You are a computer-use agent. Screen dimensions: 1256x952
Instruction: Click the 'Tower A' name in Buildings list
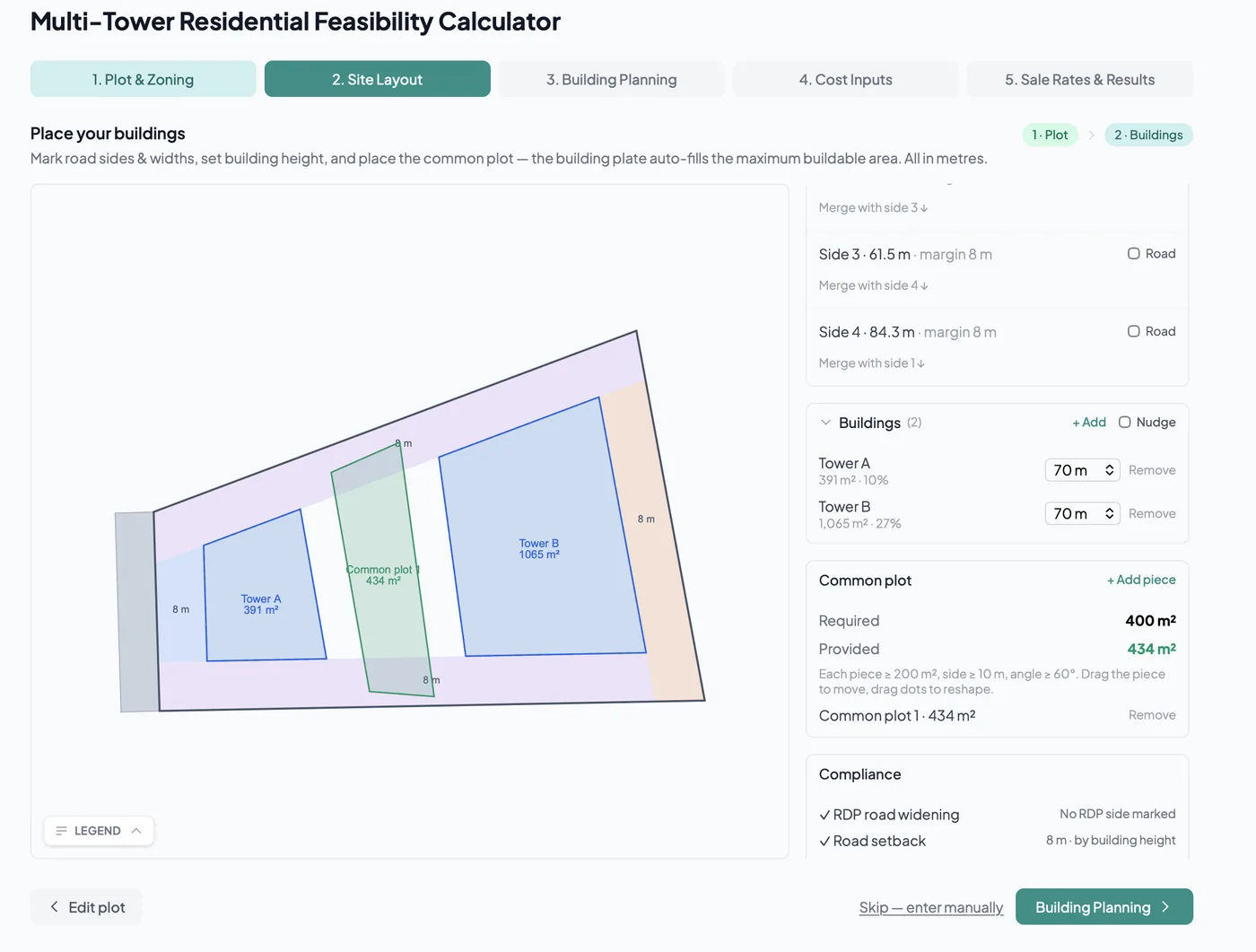point(844,463)
